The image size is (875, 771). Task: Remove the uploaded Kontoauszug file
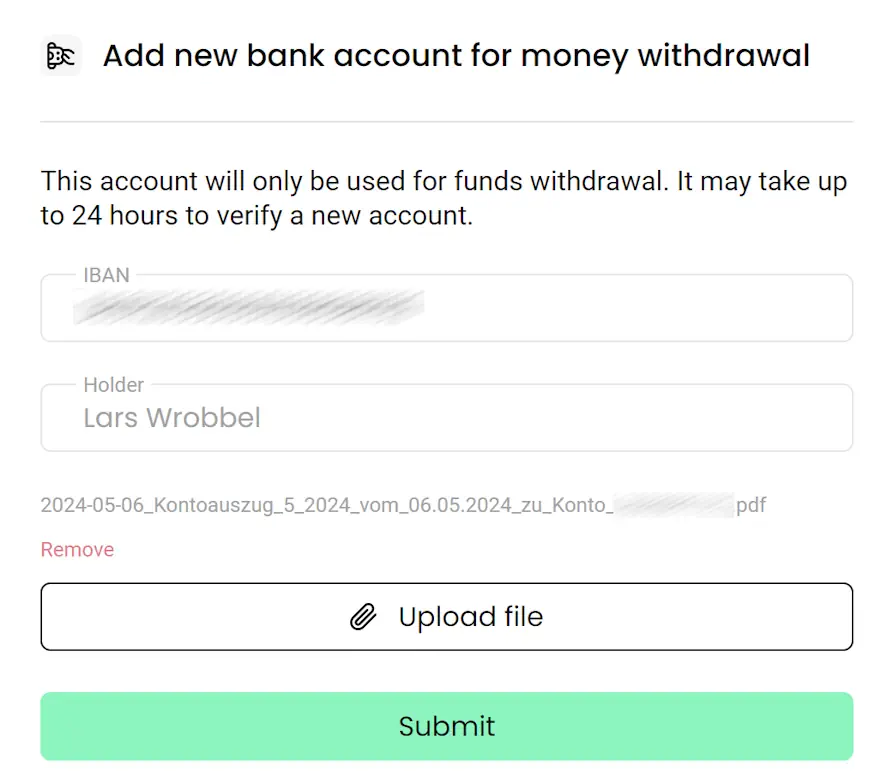point(77,549)
